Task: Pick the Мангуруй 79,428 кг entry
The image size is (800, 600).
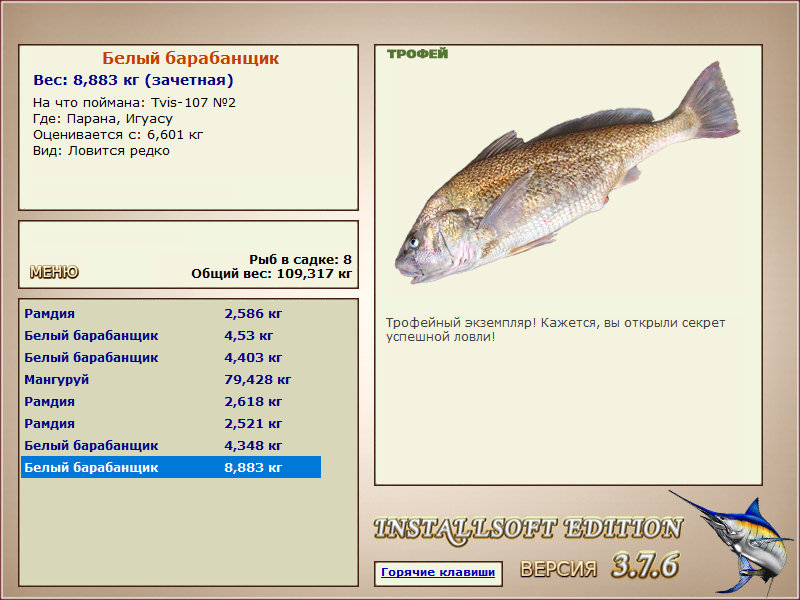Action: (171, 379)
